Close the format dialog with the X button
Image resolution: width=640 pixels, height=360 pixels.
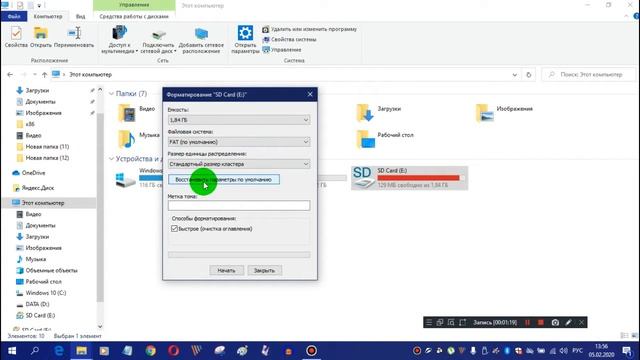pyautogui.click(x=310, y=94)
